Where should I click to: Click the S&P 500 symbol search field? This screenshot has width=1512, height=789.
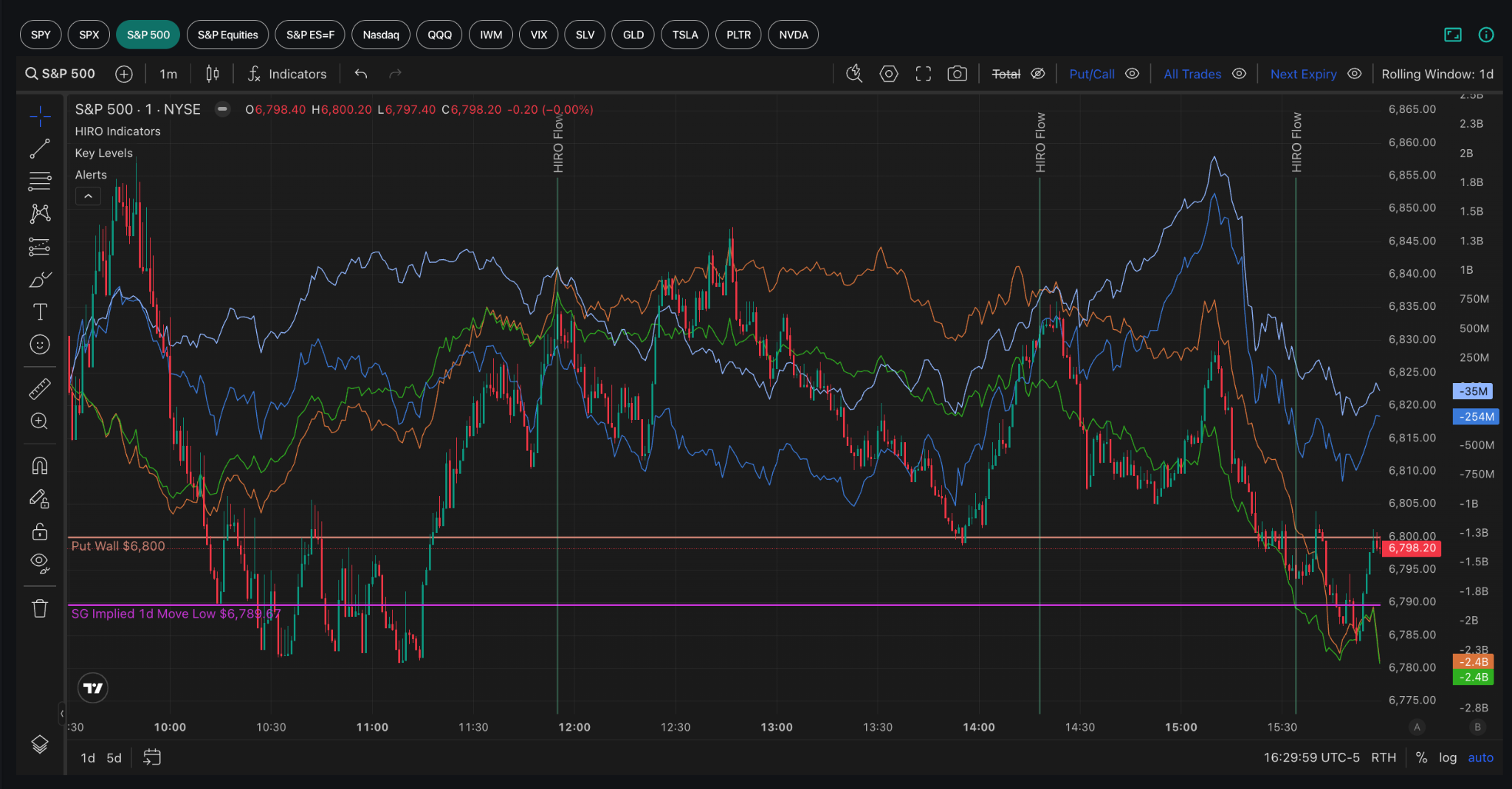[60, 74]
